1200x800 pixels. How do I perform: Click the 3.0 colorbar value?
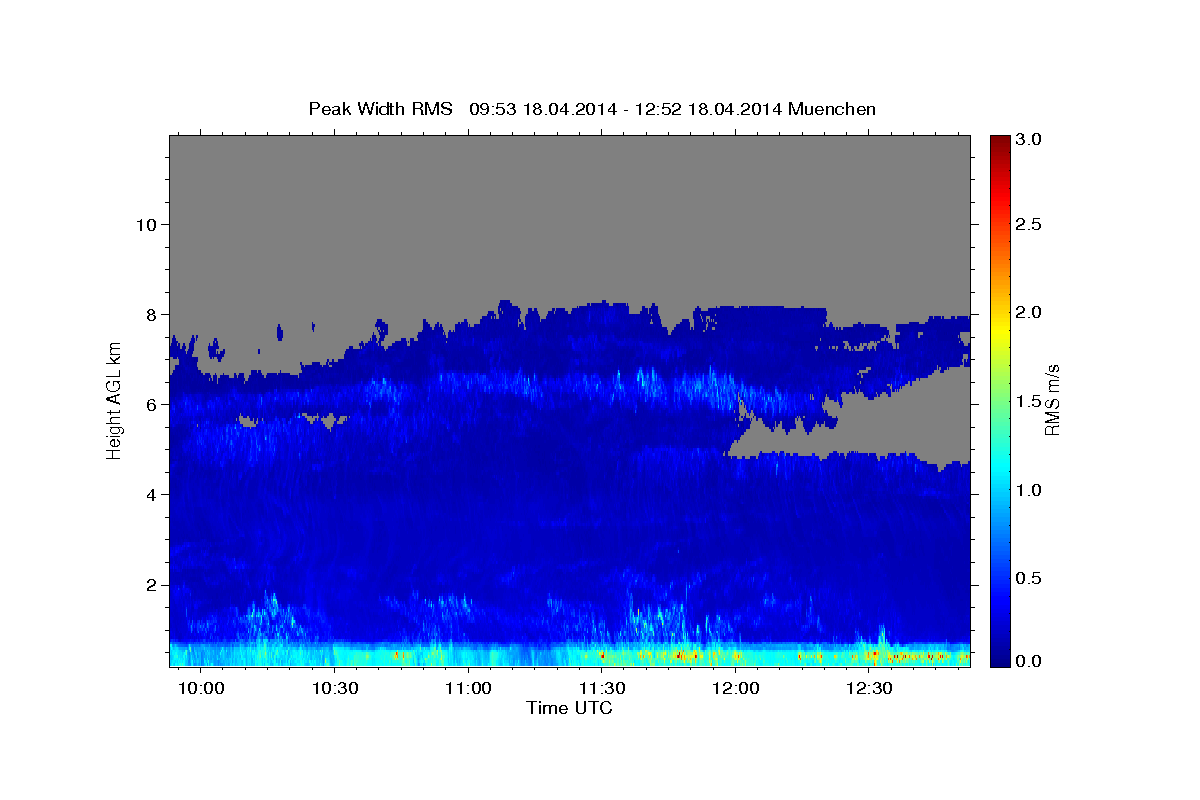click(x=1029, y=140)
